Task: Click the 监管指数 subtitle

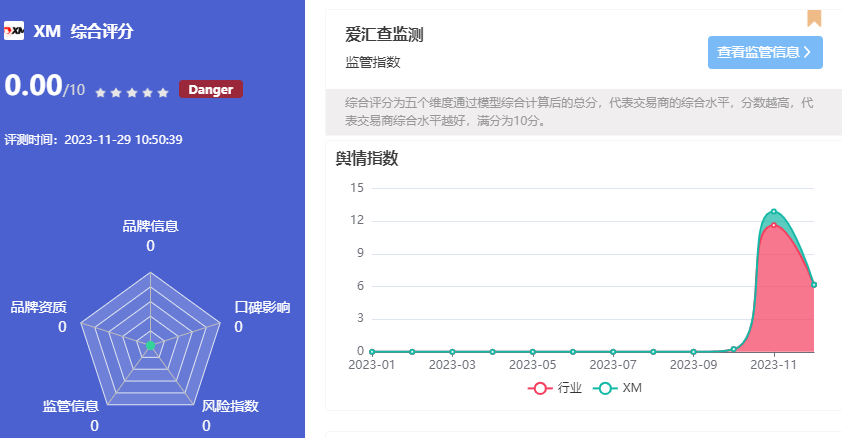Action: [x=373, y=62]
